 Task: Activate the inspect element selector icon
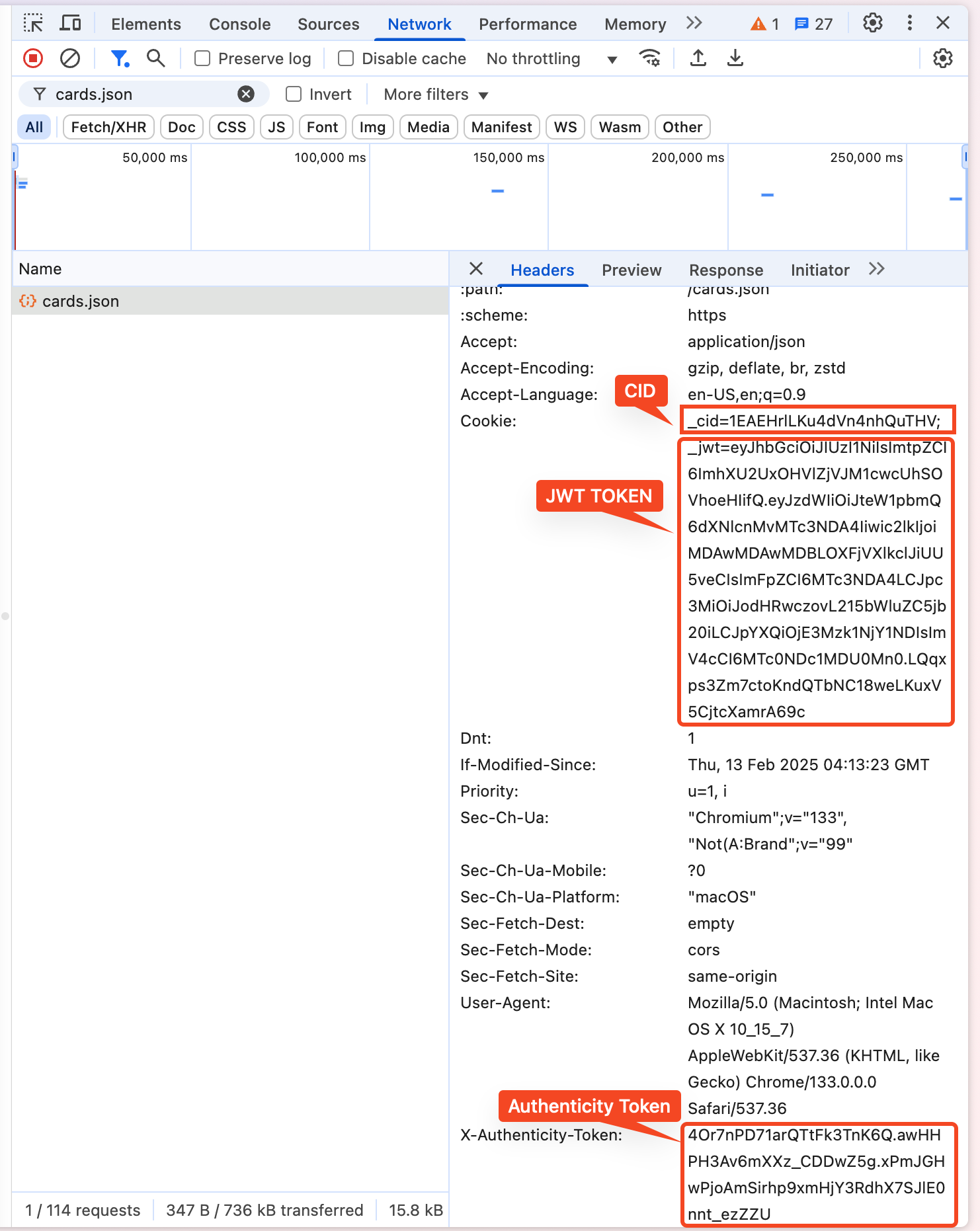pos(33,24)
